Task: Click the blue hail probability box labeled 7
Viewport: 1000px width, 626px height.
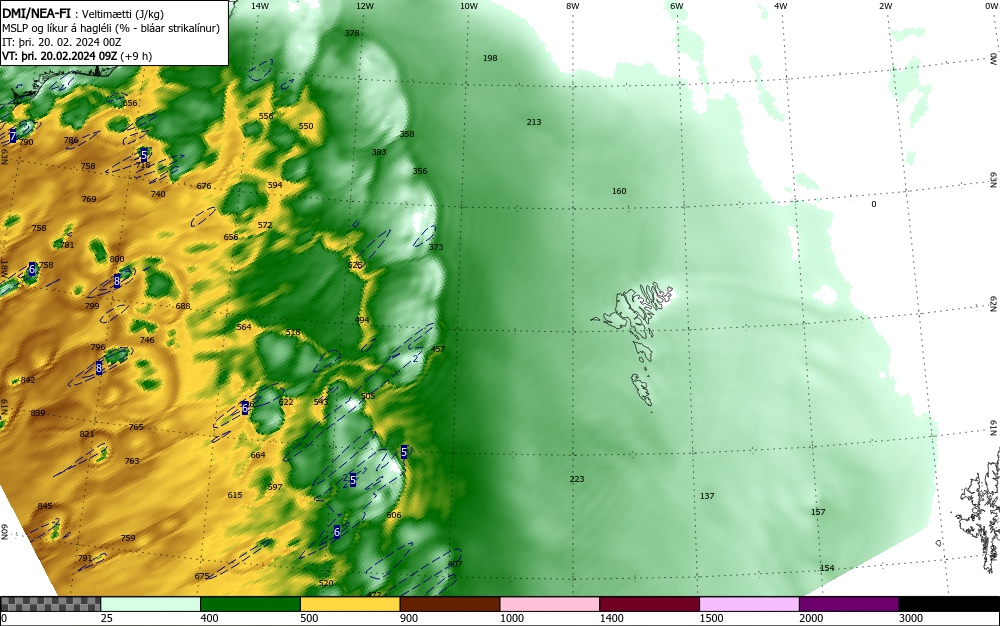Action: pyautogui.click(x=13, y=137)
